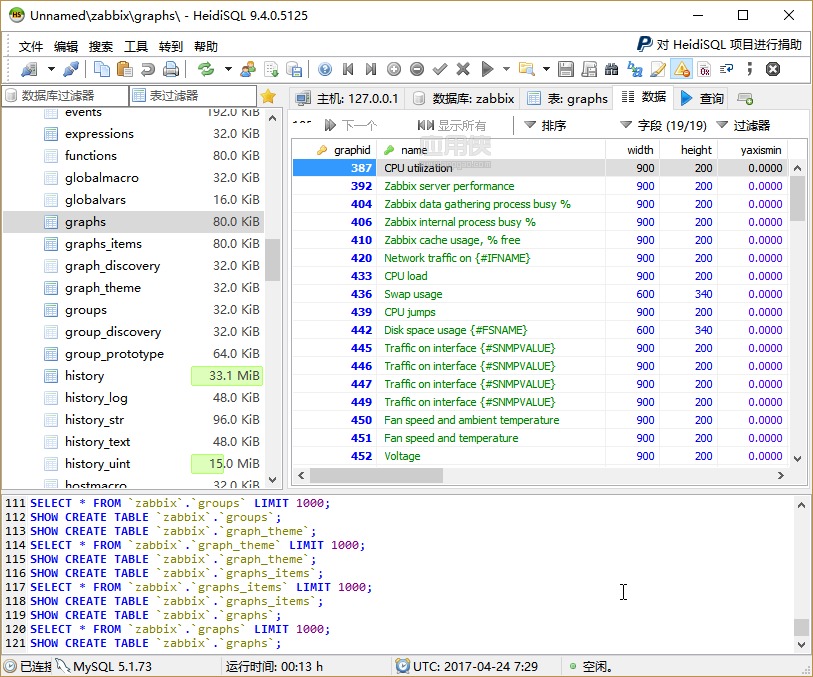Image resolution: width=813 pixels, height=677 pixels.
Task: Click the cancel editing X icon
Action: pos(463,69)
